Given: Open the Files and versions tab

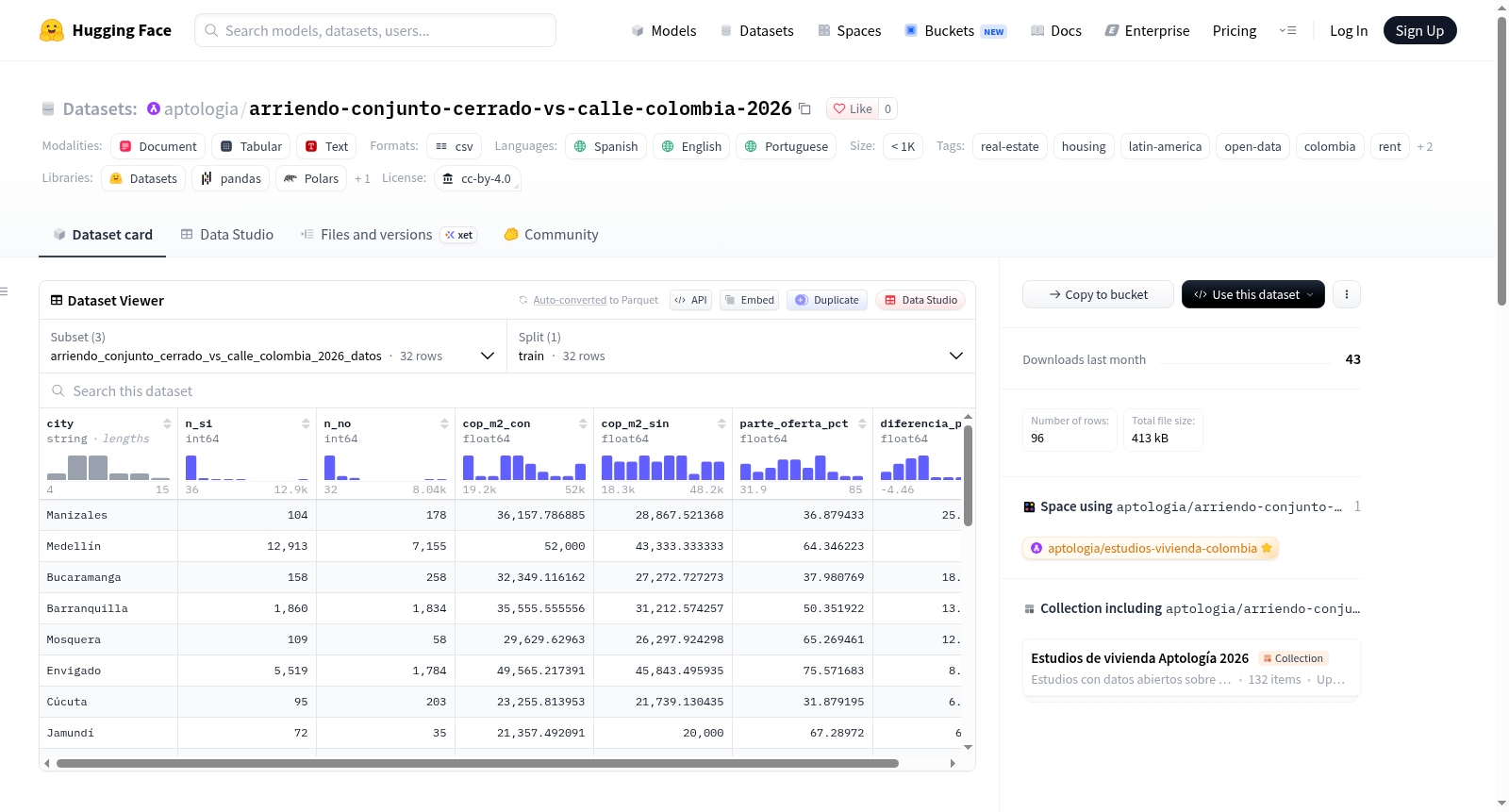Looking at the screenshot, I should click(389, 235).
